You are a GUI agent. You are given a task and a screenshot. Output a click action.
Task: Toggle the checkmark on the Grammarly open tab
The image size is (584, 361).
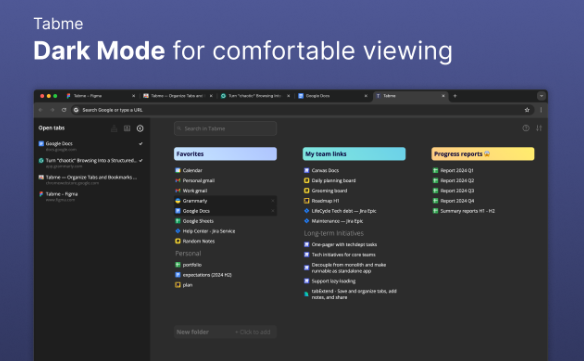[141, 160]
